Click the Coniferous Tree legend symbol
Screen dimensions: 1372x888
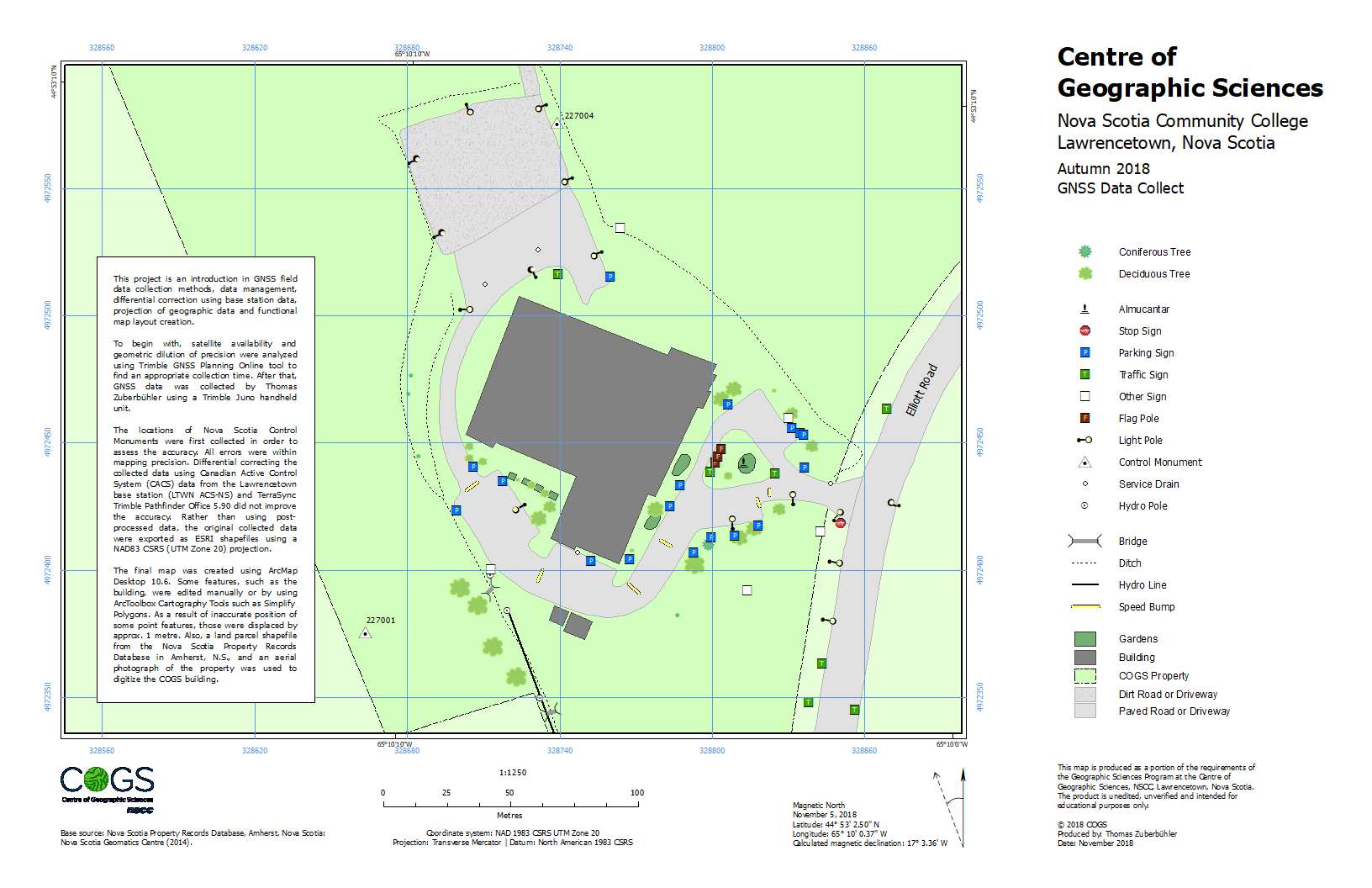pos(1084,251)
